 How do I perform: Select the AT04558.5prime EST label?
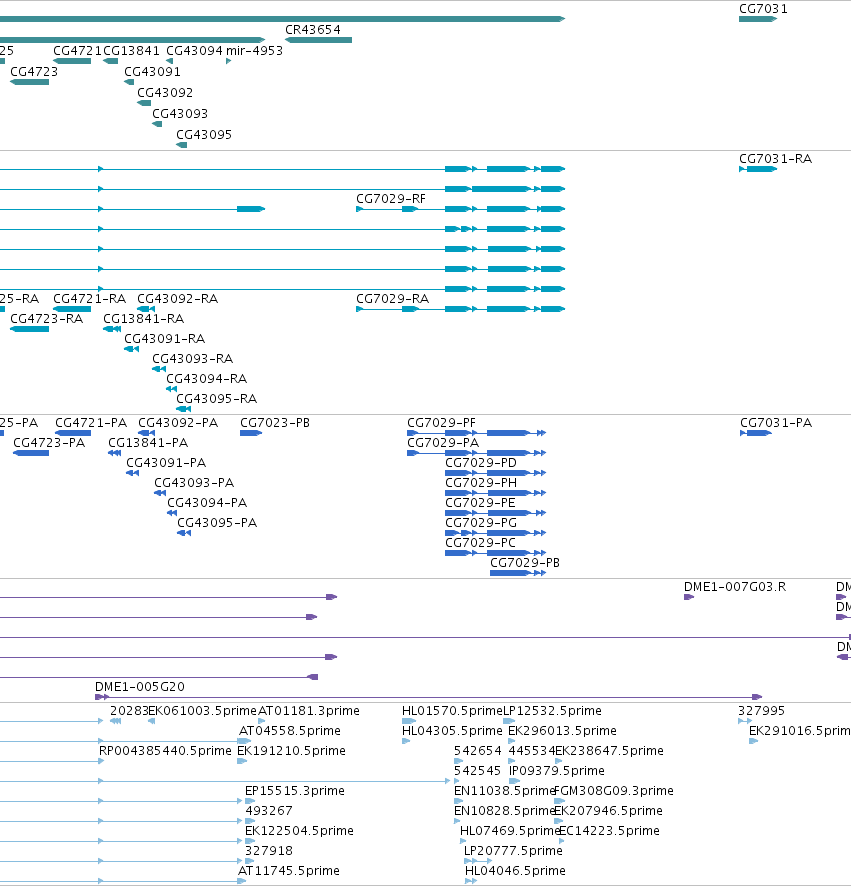pyautogui.click(x=290, y=731)
